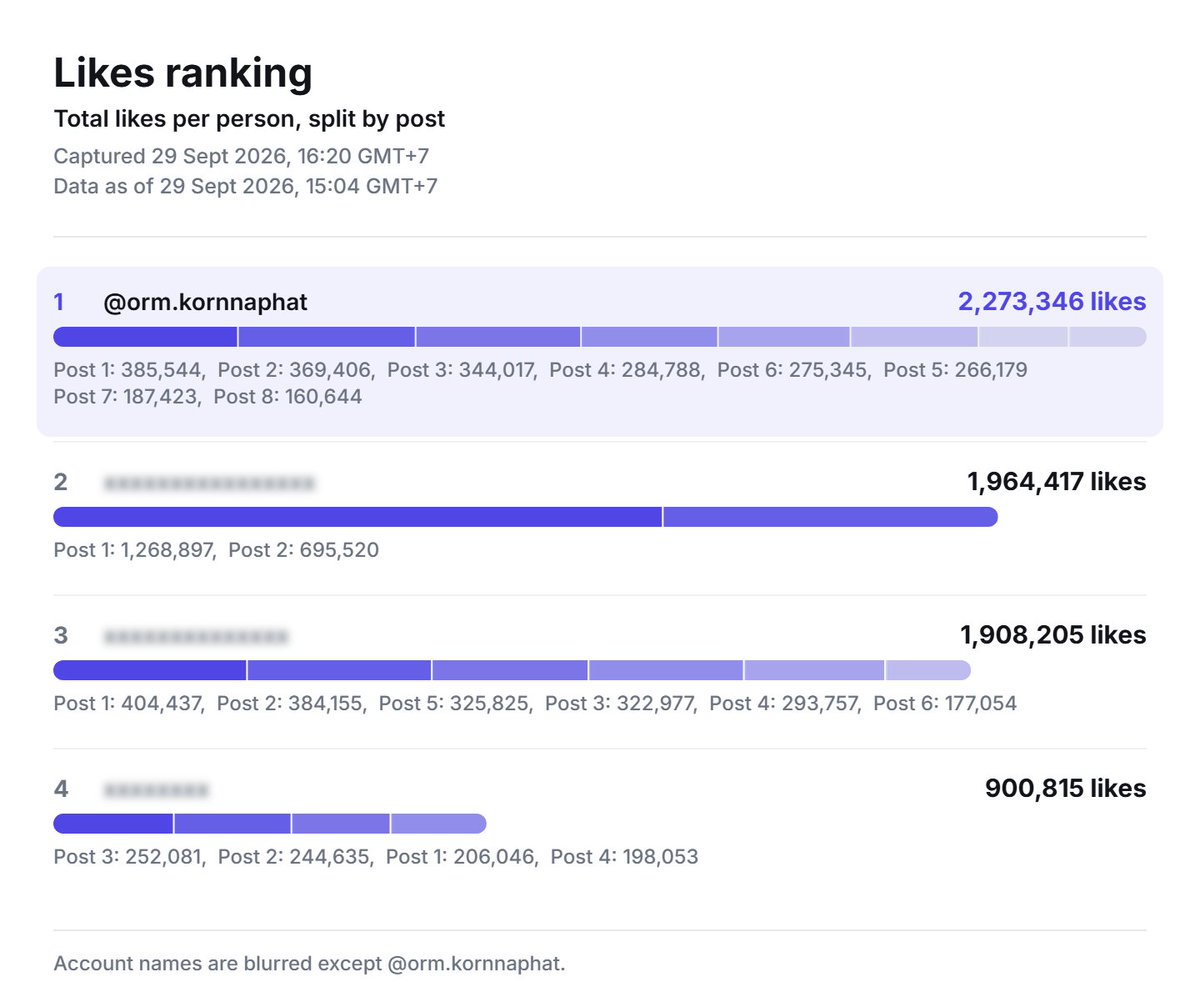Click the darkest first bar segment for rank 1

click(145, 337)
